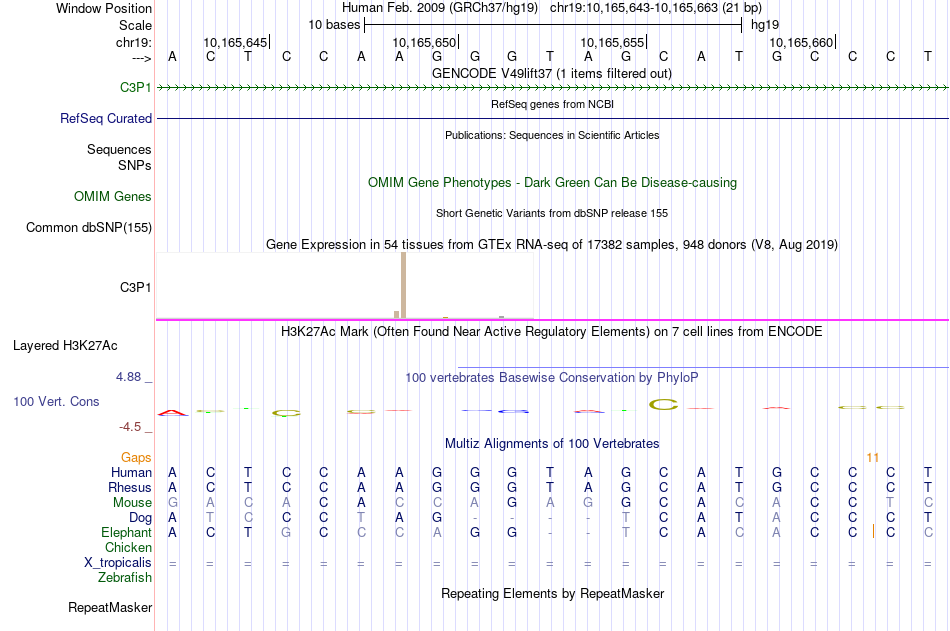The height and width of the screenshot is (631, 950).
Task: Click the Basewise Conservation by PhyloP title
Action: pos(552,378)
